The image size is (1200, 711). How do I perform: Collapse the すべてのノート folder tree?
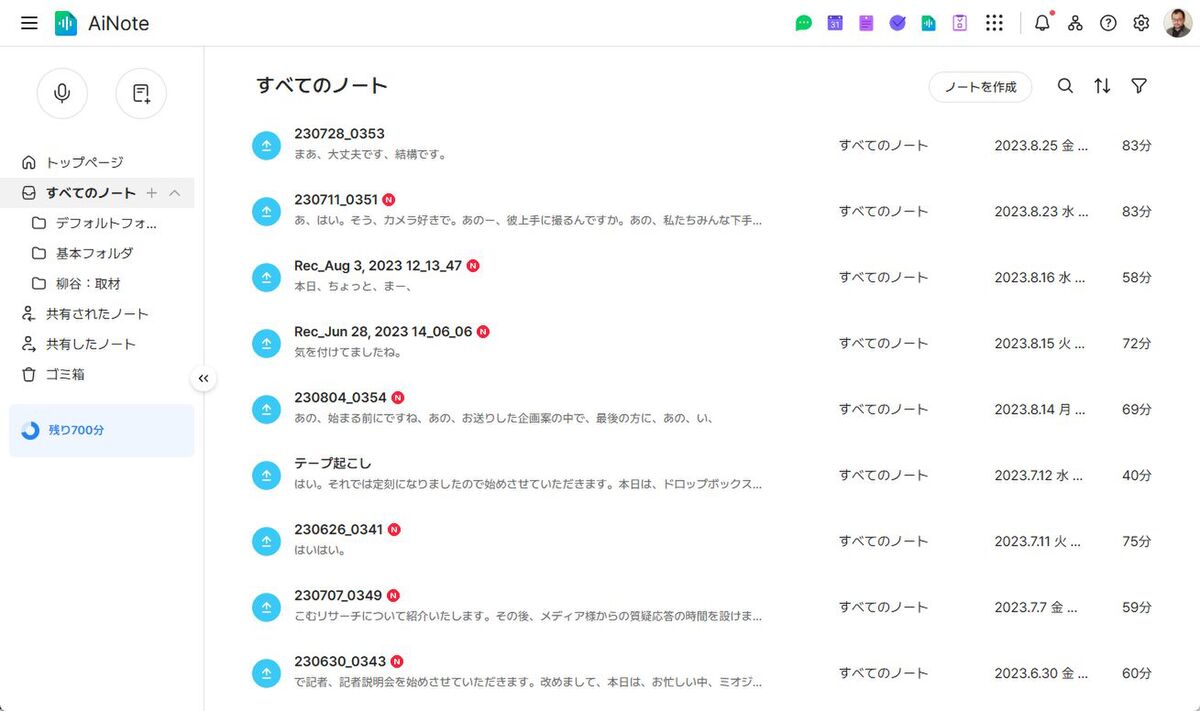tap(175, 193)
